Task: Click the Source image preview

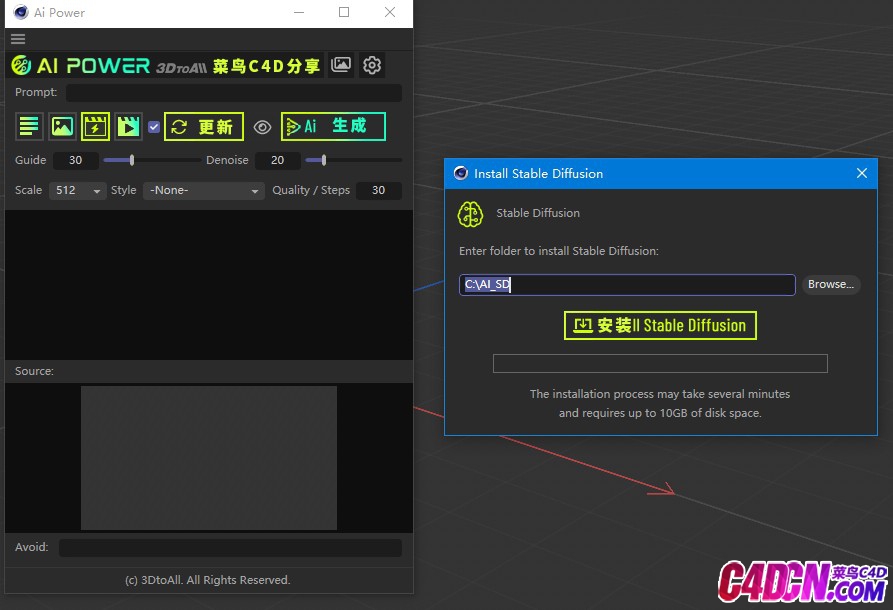Action: [209, 458]
